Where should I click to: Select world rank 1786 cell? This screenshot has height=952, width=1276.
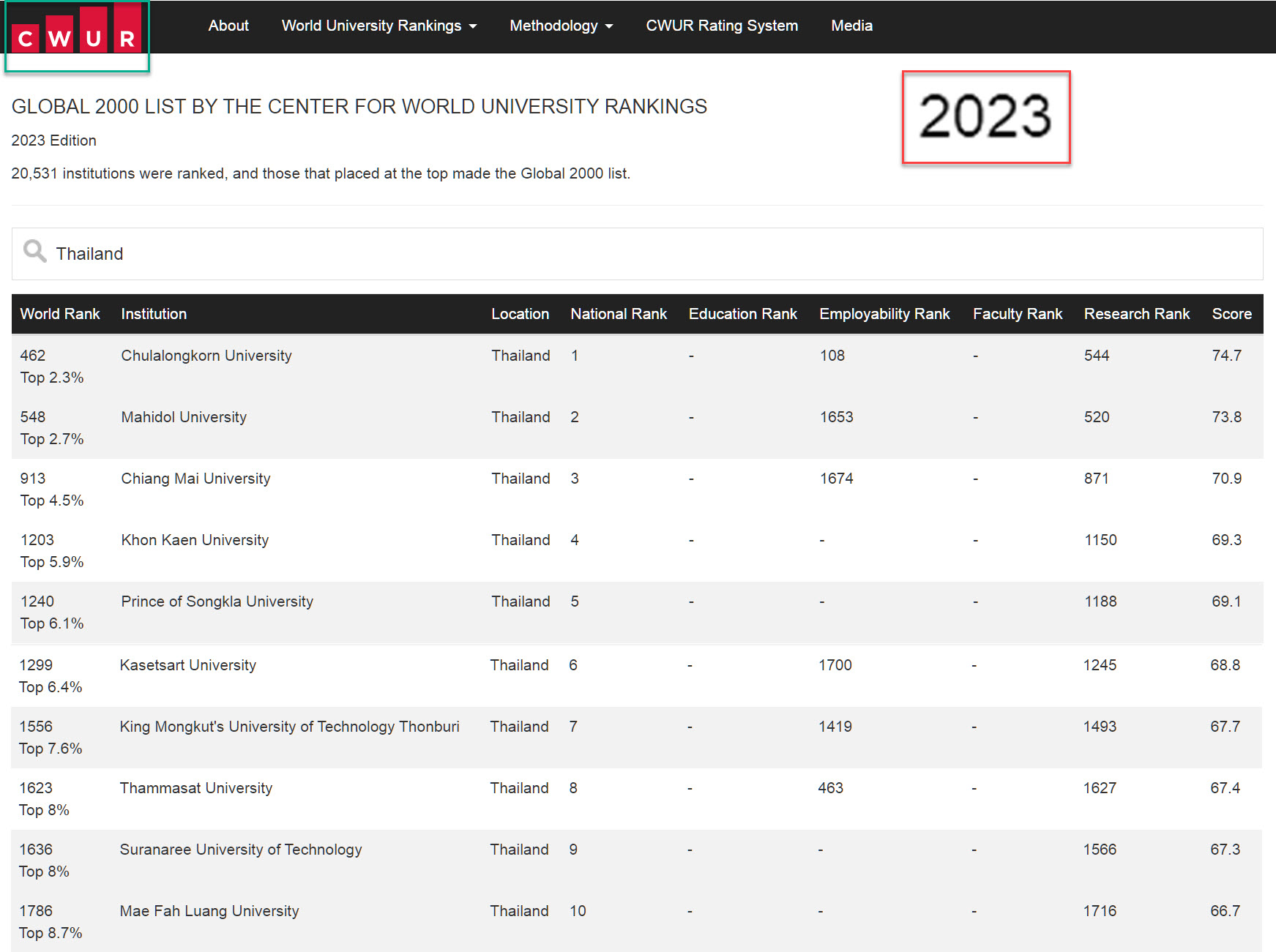click(x=36, y=911)
